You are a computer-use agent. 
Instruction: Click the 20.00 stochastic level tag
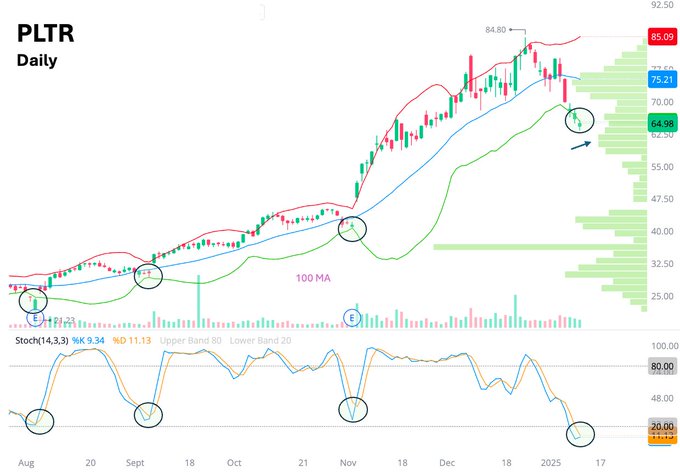662,427
